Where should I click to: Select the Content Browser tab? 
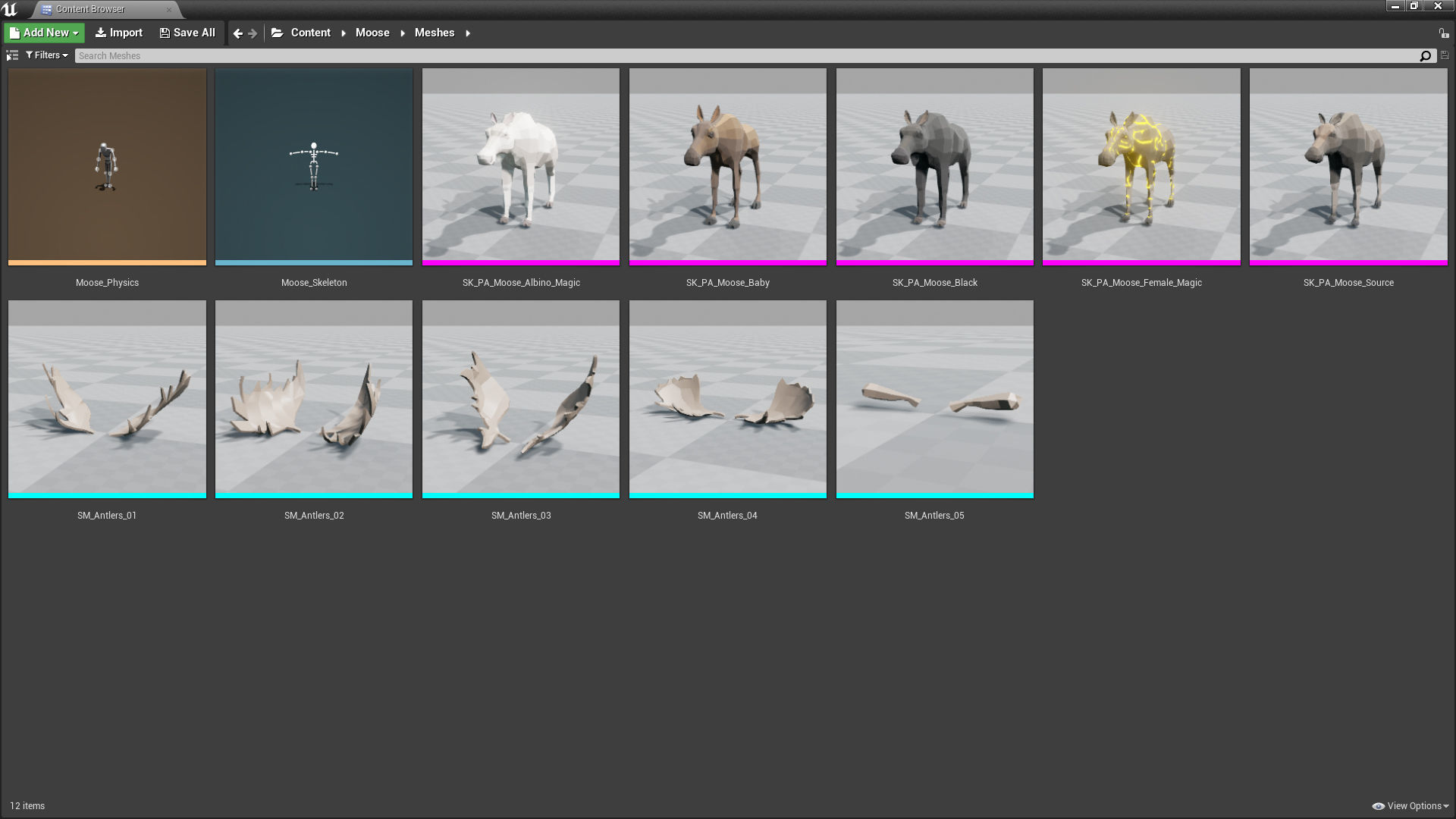[x=90, y=9]
